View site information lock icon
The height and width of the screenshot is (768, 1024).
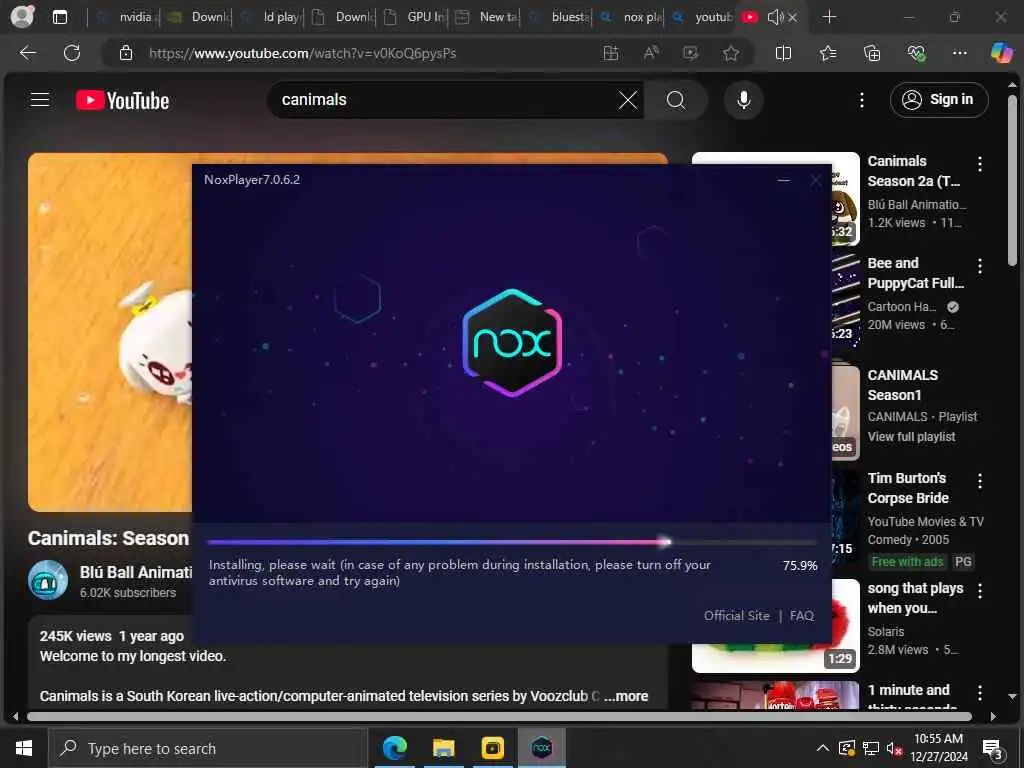[126, 54]
